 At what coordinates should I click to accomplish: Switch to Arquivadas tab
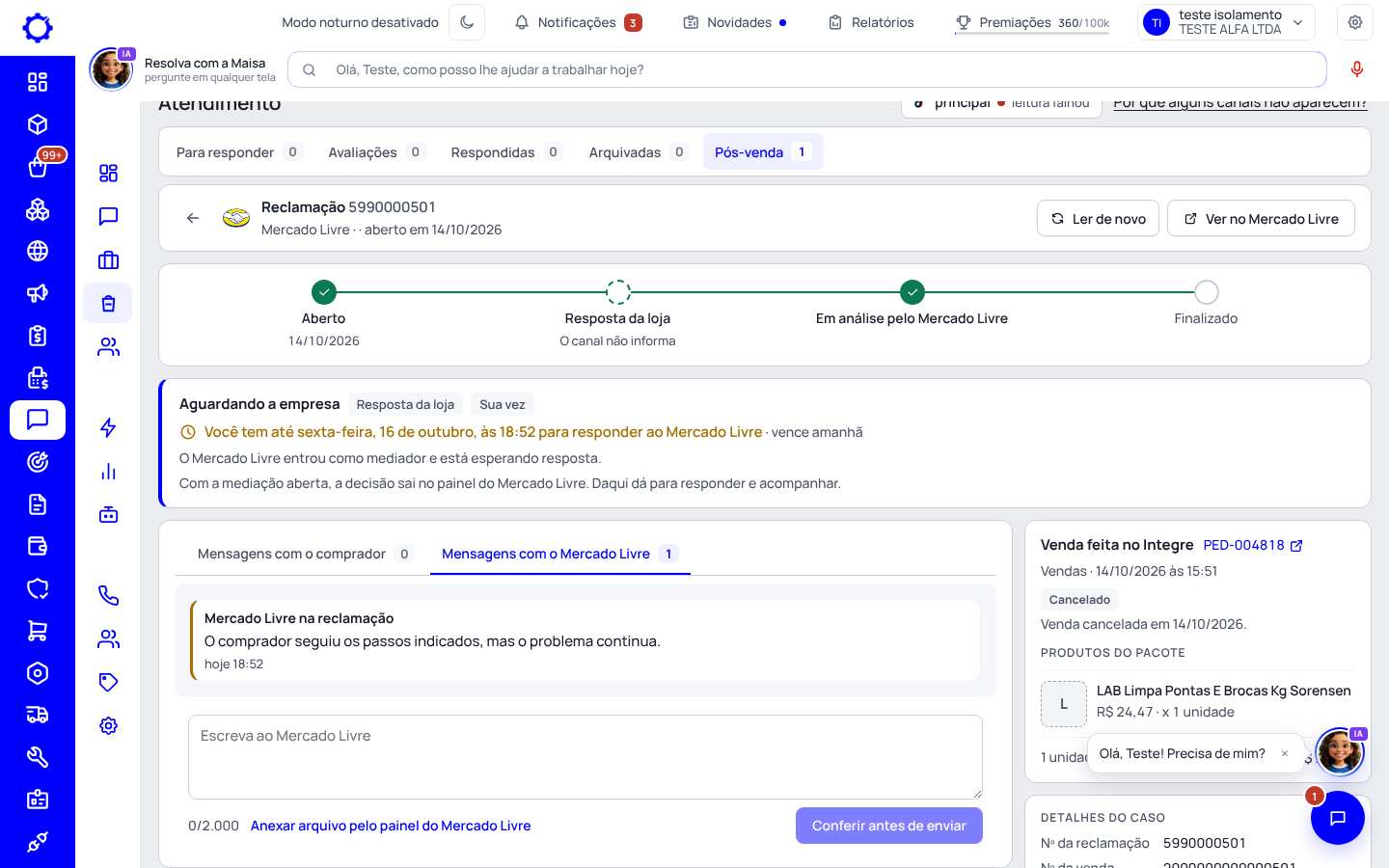click(x=639, y=152)
